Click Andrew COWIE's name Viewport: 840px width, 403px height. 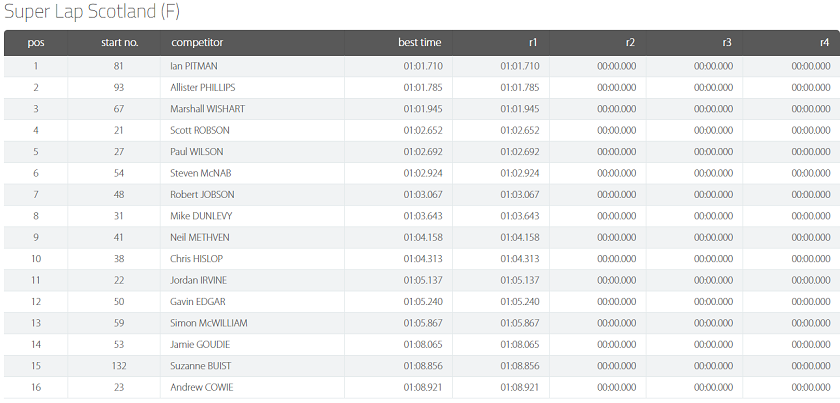tap(201, 387)
